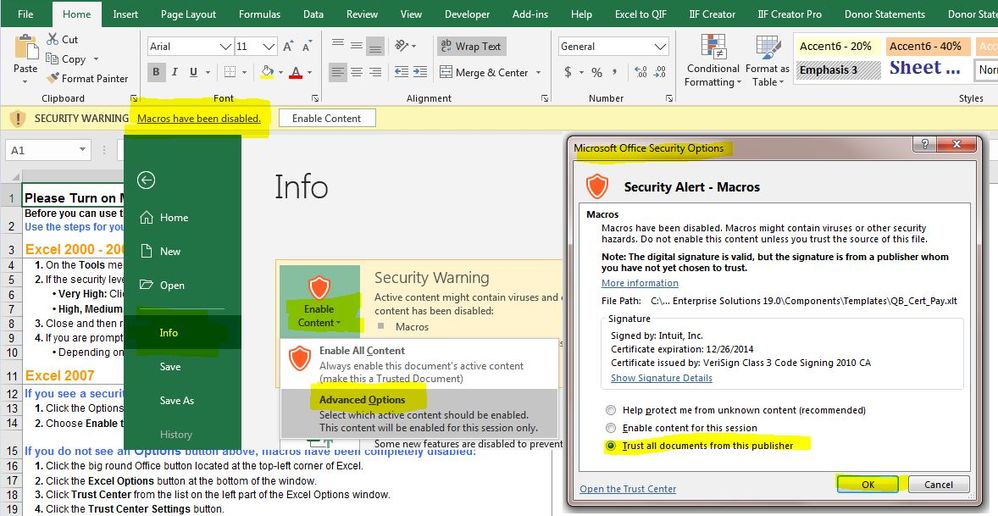The width and height of the screenshot is (998, 516).
Task: Open the IIF Creator tab
Action: pyautogui.click(x=712, y=14)
